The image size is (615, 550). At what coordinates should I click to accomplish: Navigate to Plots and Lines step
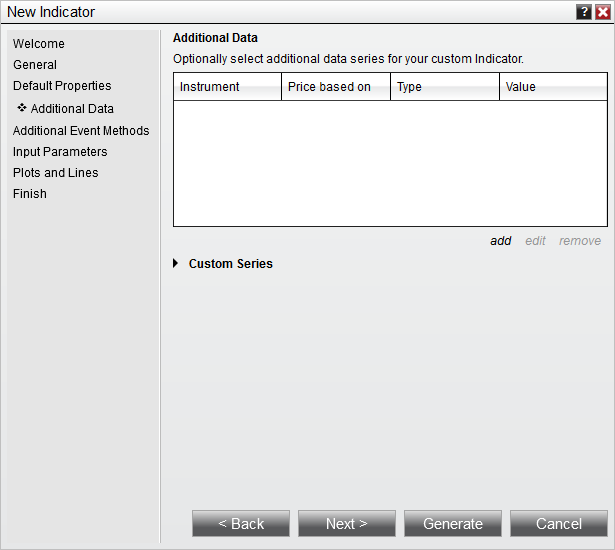[x=56, y=173]
